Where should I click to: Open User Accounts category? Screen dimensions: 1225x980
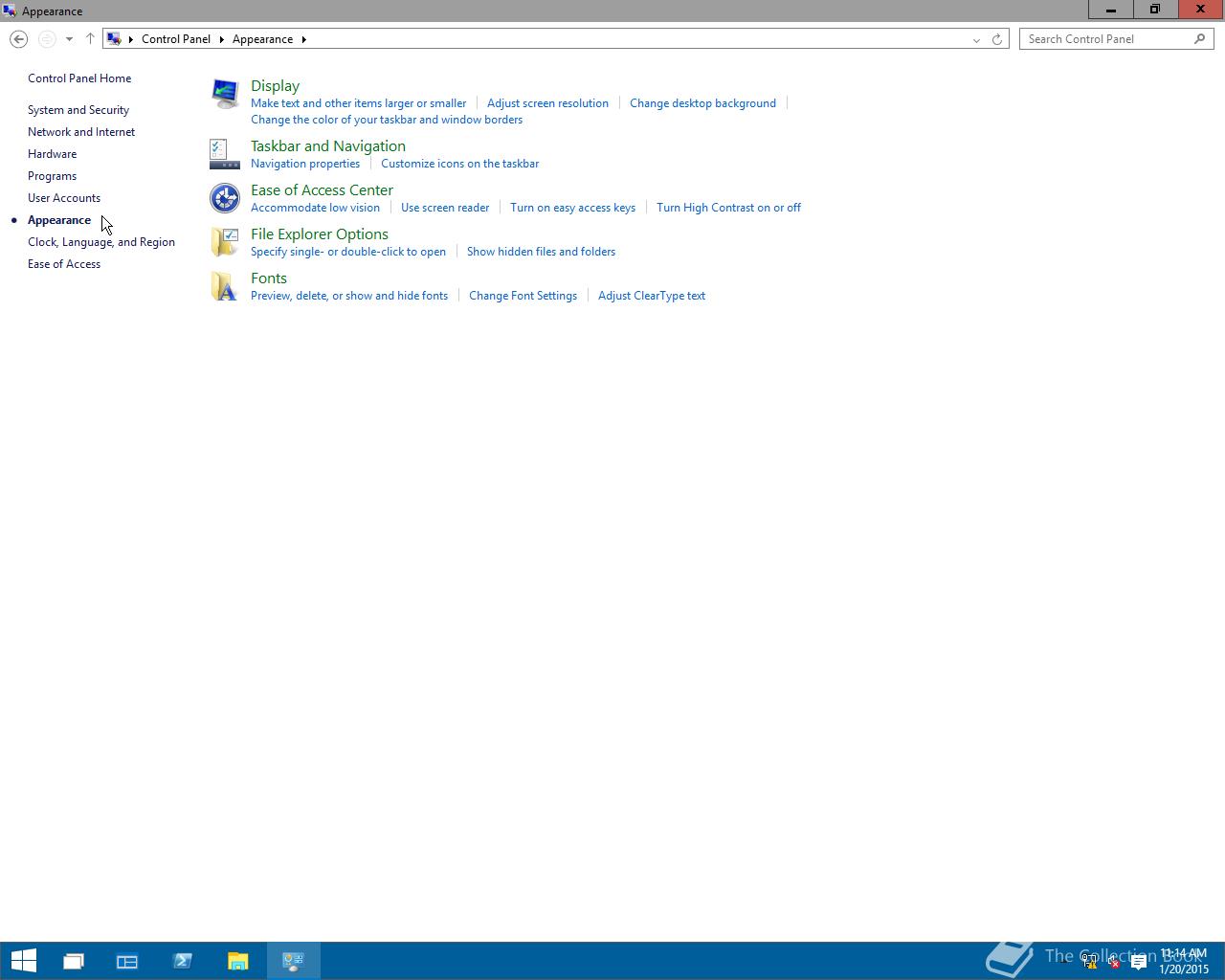coord(64,198)
